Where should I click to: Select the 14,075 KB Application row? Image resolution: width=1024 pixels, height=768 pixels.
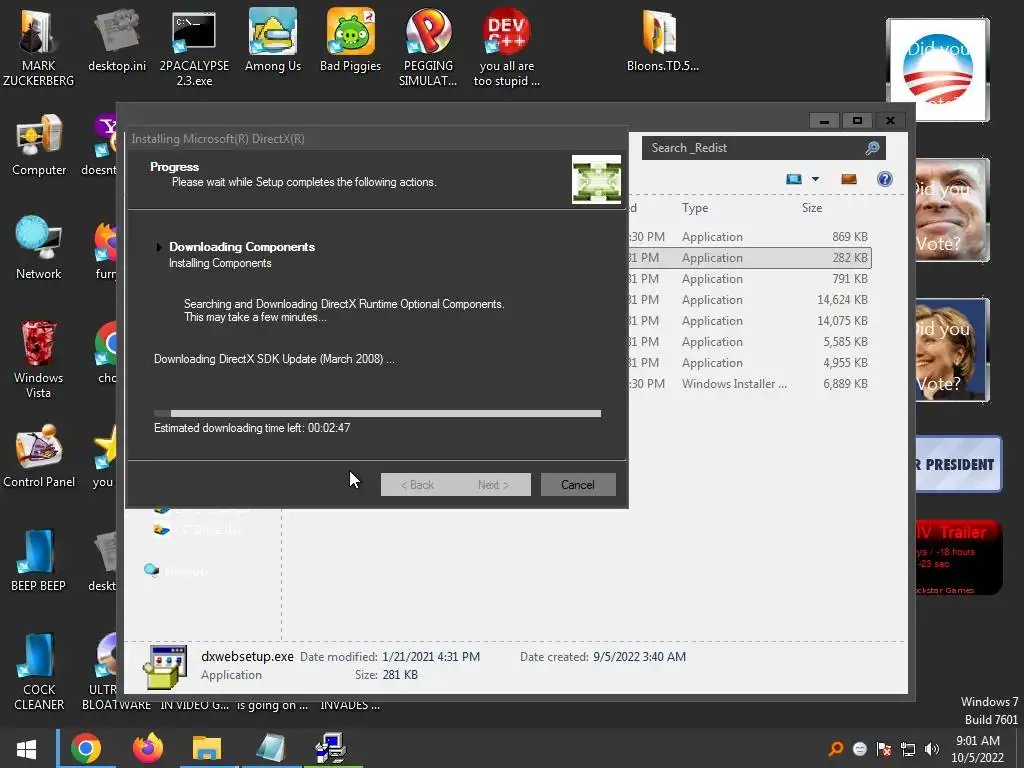[750, 321]
